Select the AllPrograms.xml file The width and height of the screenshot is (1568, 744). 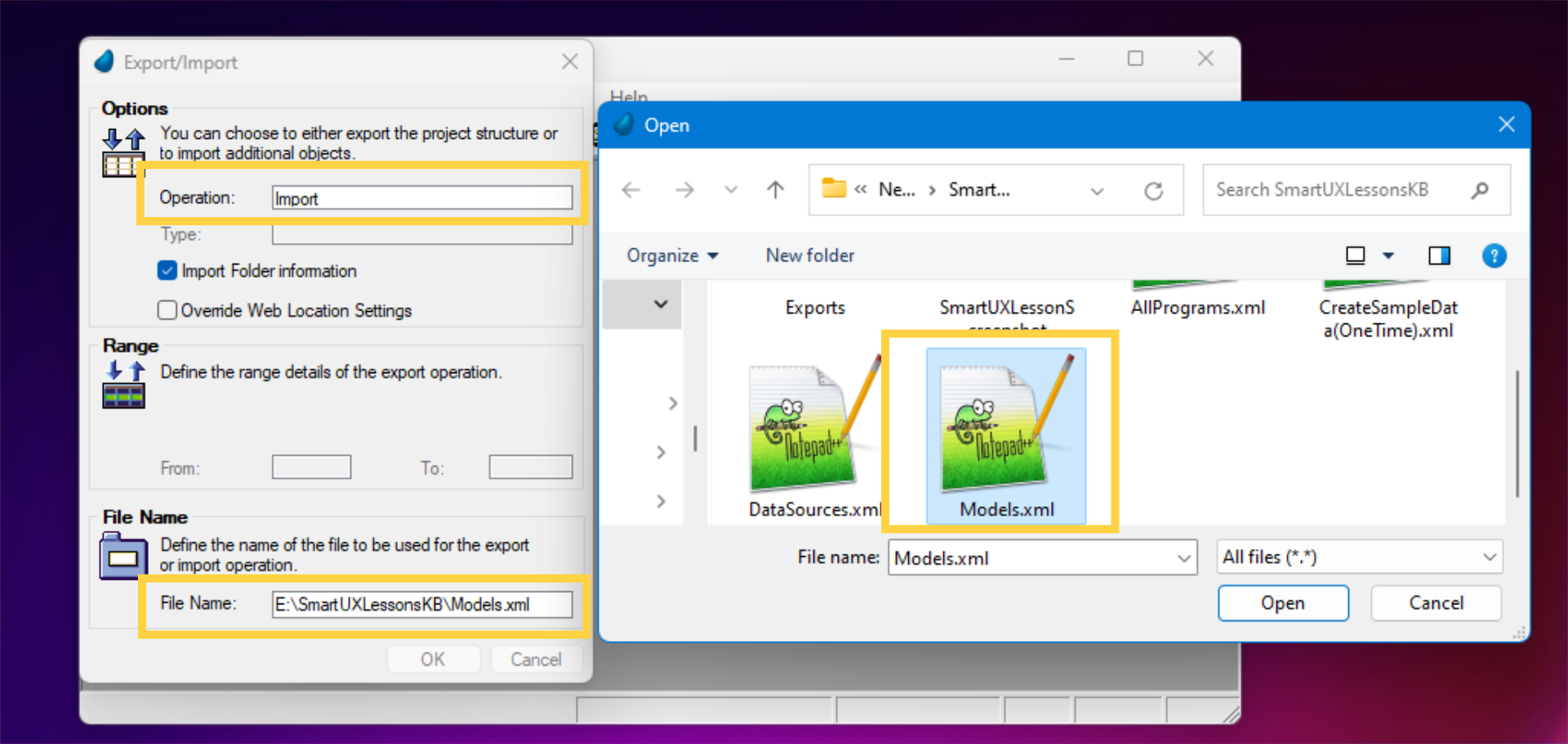click(x=1197, y=308)
